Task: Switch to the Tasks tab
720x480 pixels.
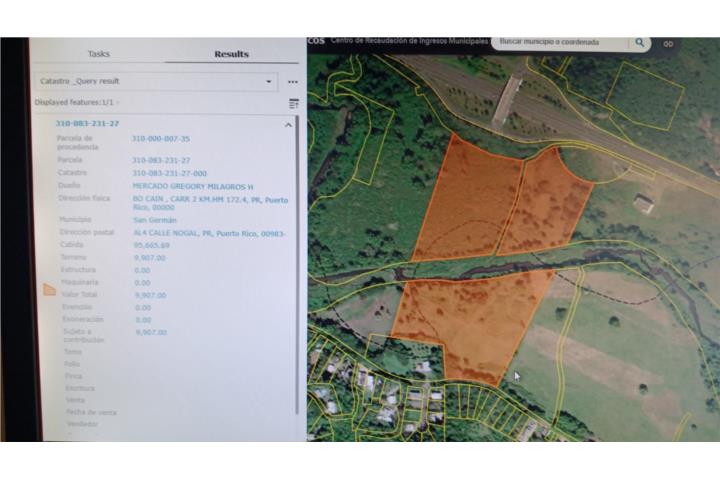Action: coord(98,54)
